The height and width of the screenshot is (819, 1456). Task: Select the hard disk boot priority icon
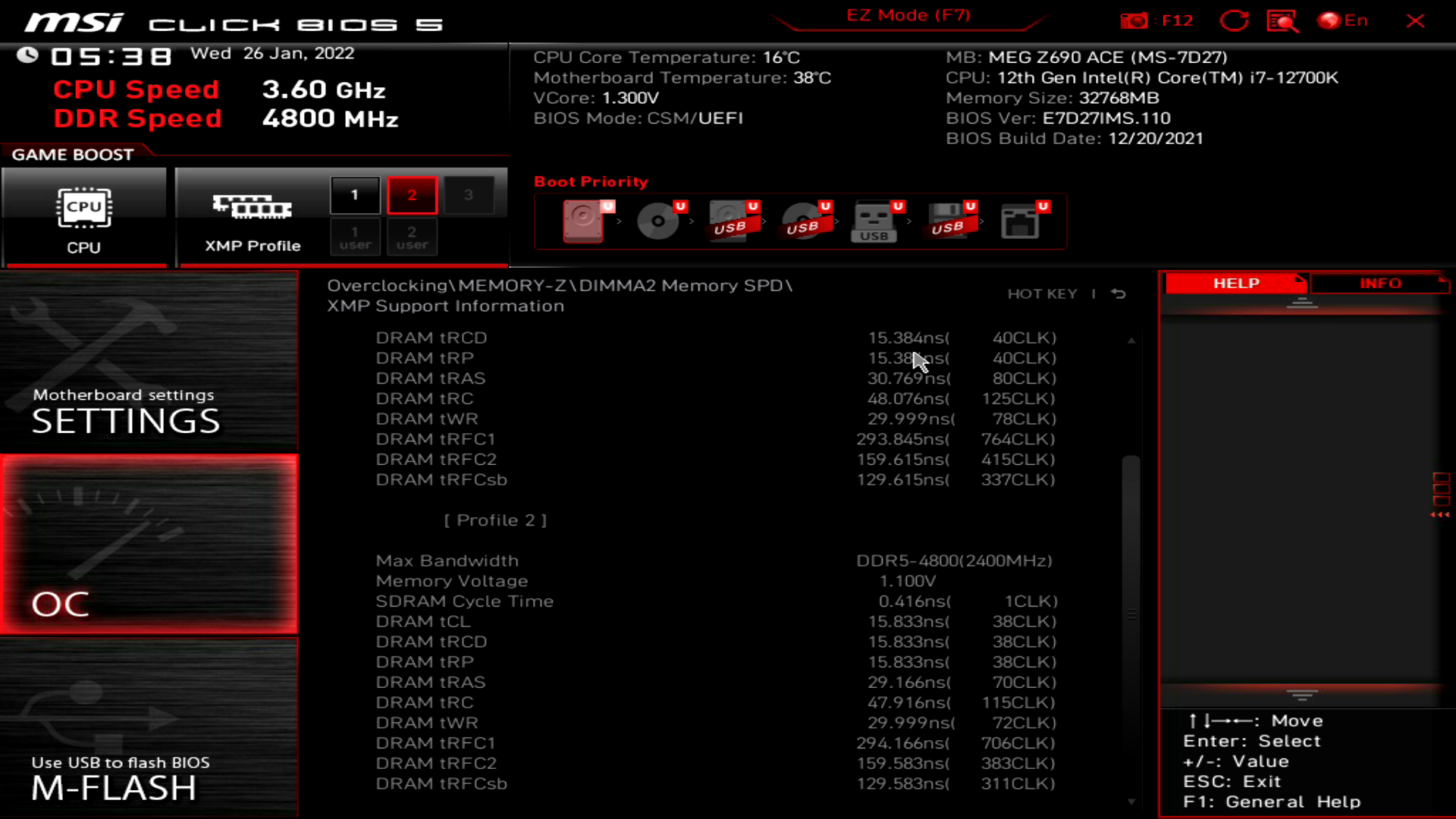pyautogui.click(x=584, y=220)
